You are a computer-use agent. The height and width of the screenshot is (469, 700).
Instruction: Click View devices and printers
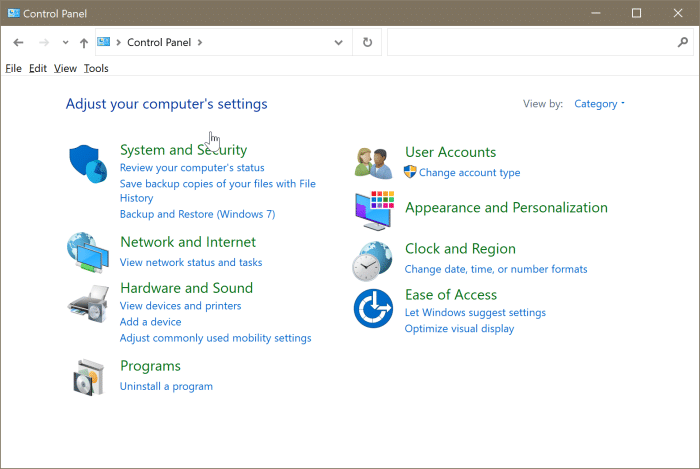click(x=180, y=306)
